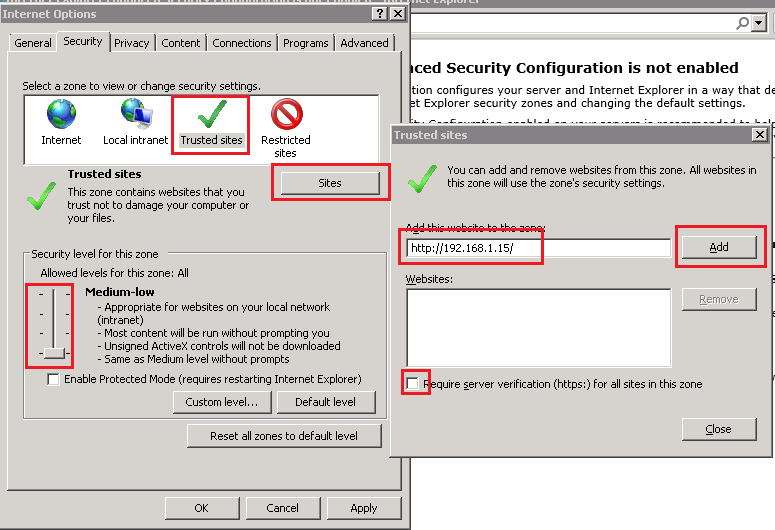Close the Trusted sites dialog
Image resolution: width=775 pixels, height=530 pixels.
click(x=718, y=429)
